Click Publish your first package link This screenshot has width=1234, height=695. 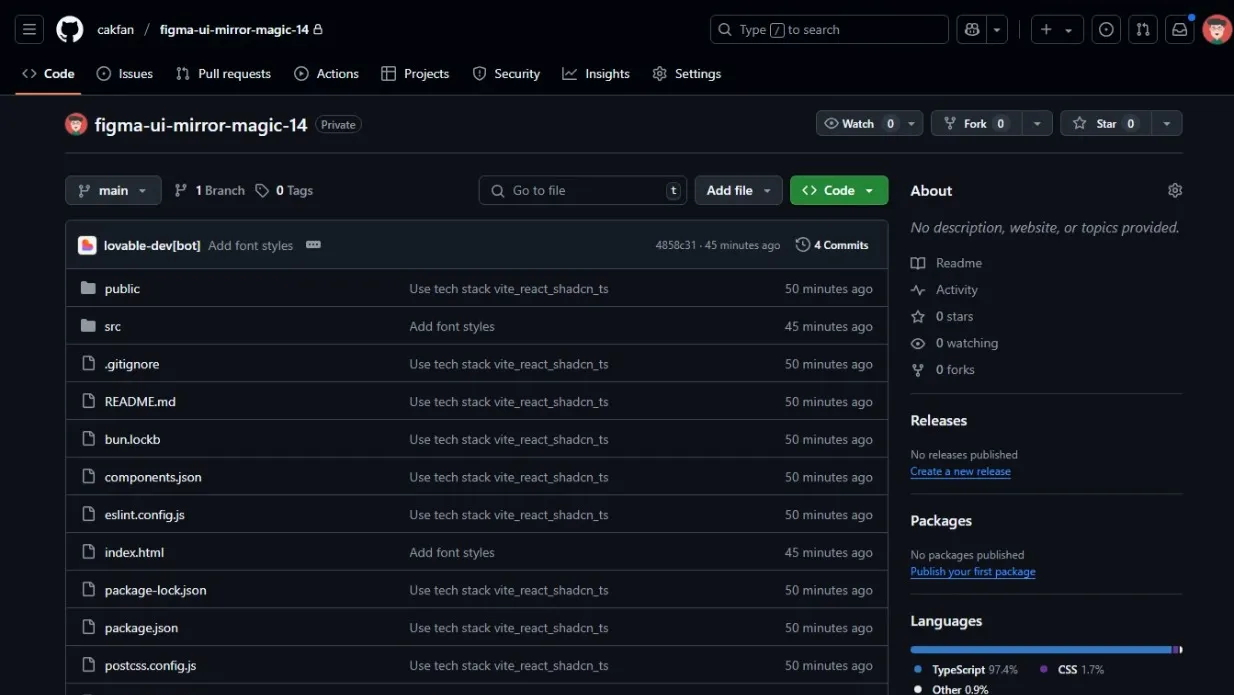(973, 572)
